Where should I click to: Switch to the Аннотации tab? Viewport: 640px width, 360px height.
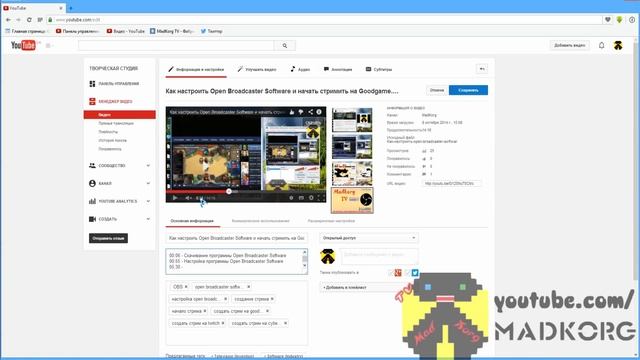[338, 69]
